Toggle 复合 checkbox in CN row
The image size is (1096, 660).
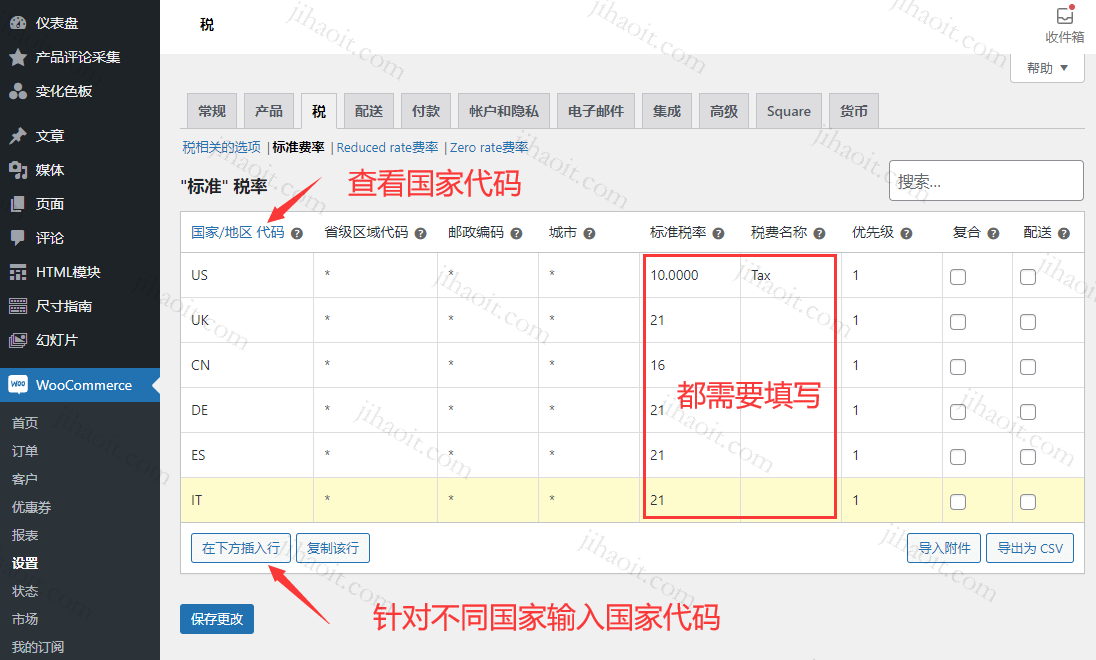tap(958, 367)
